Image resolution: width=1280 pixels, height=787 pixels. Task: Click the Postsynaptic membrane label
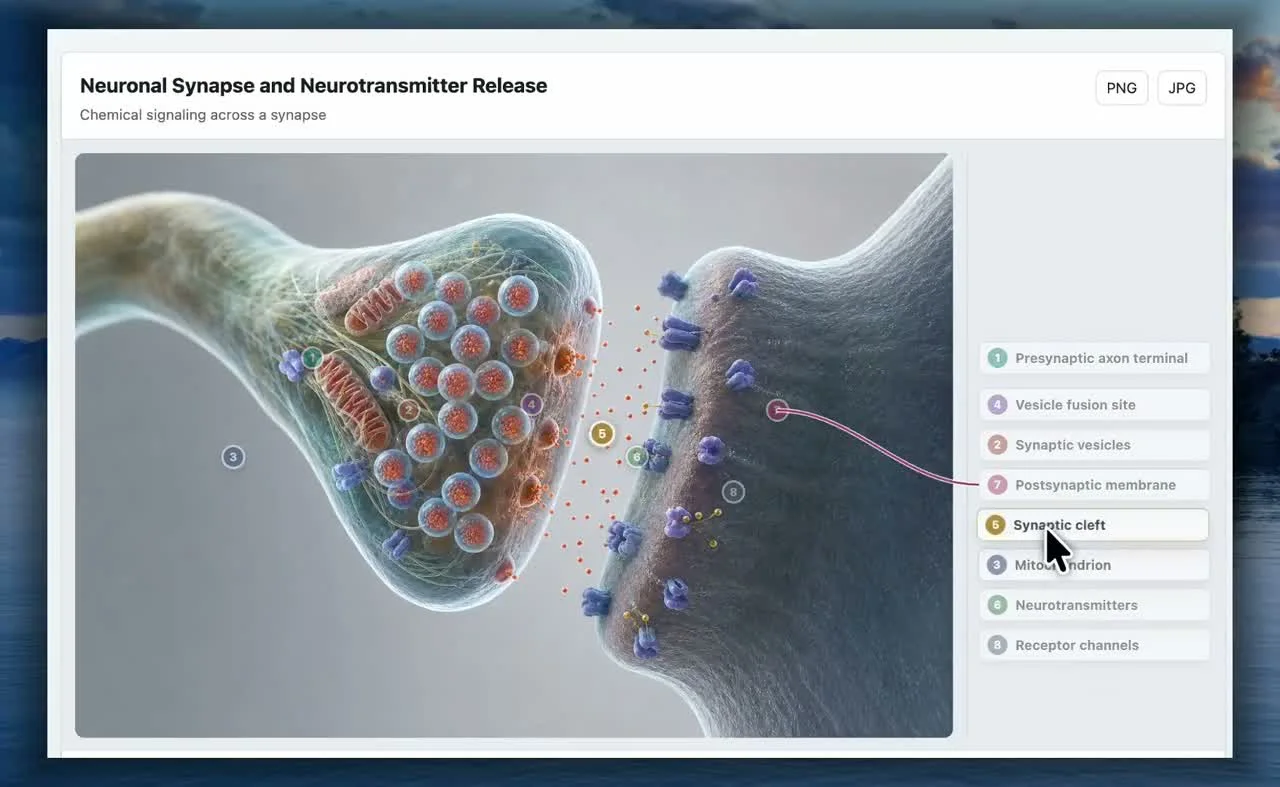1094,485
